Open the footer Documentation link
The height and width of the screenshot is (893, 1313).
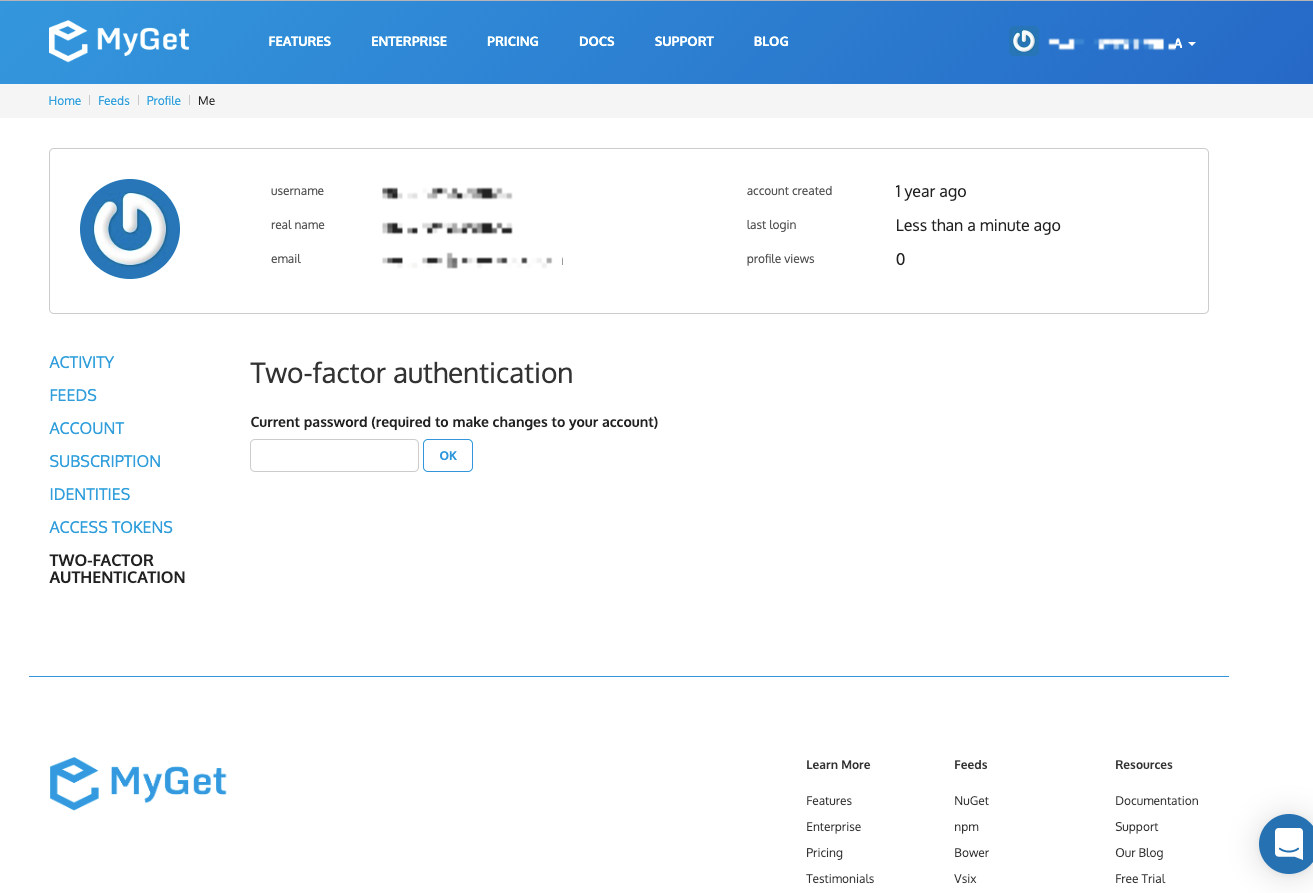click(1157, 801)
